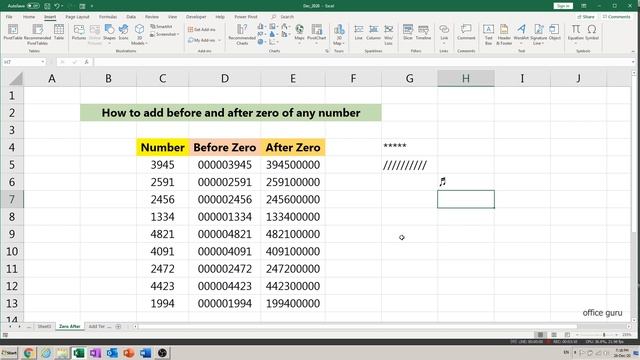Insert Icons from the ribbon
The height and width of the screenshot is (360, 640).
(123, 32)
